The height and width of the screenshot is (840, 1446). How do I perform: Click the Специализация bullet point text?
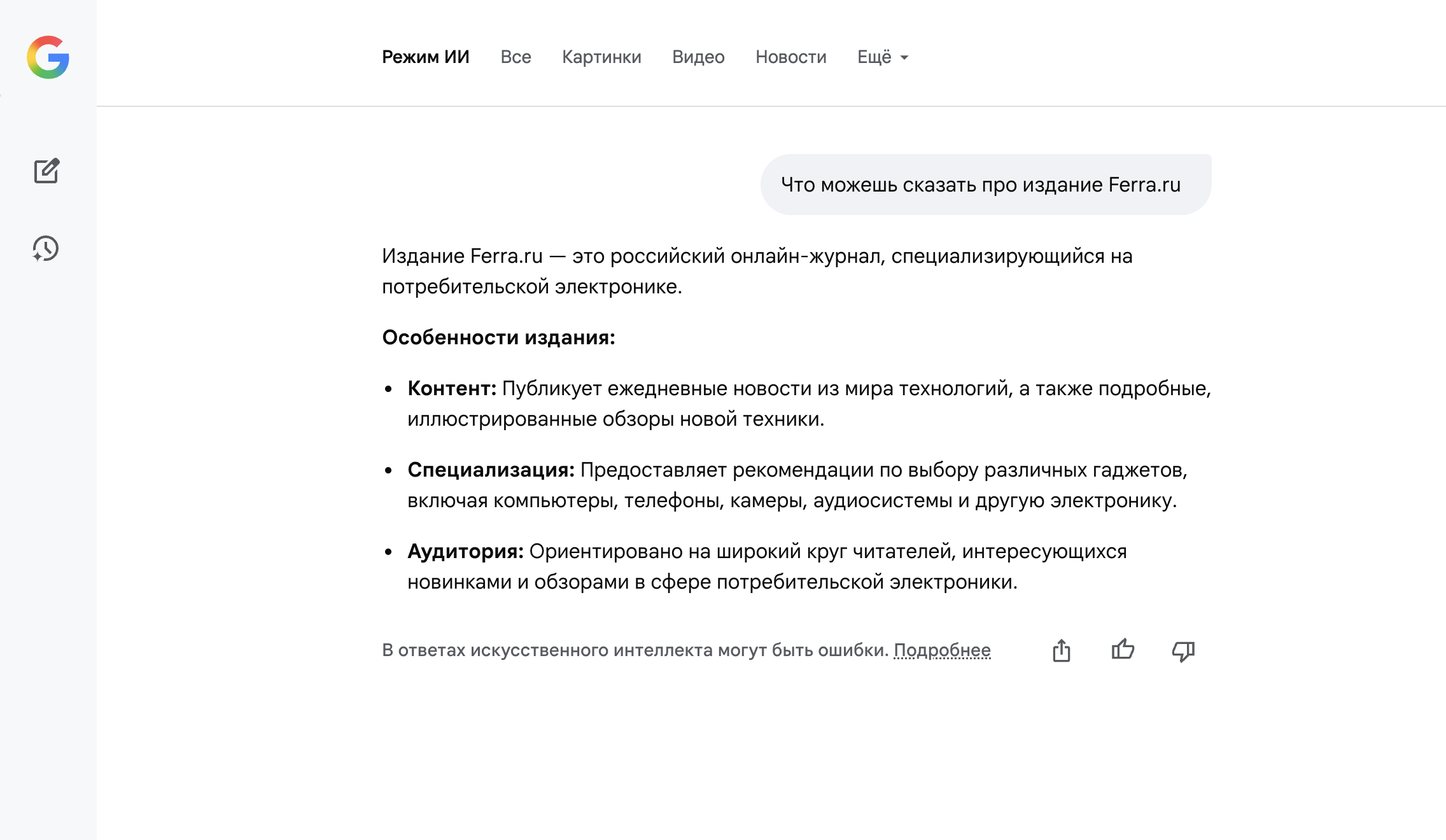[x=797, y=485]
